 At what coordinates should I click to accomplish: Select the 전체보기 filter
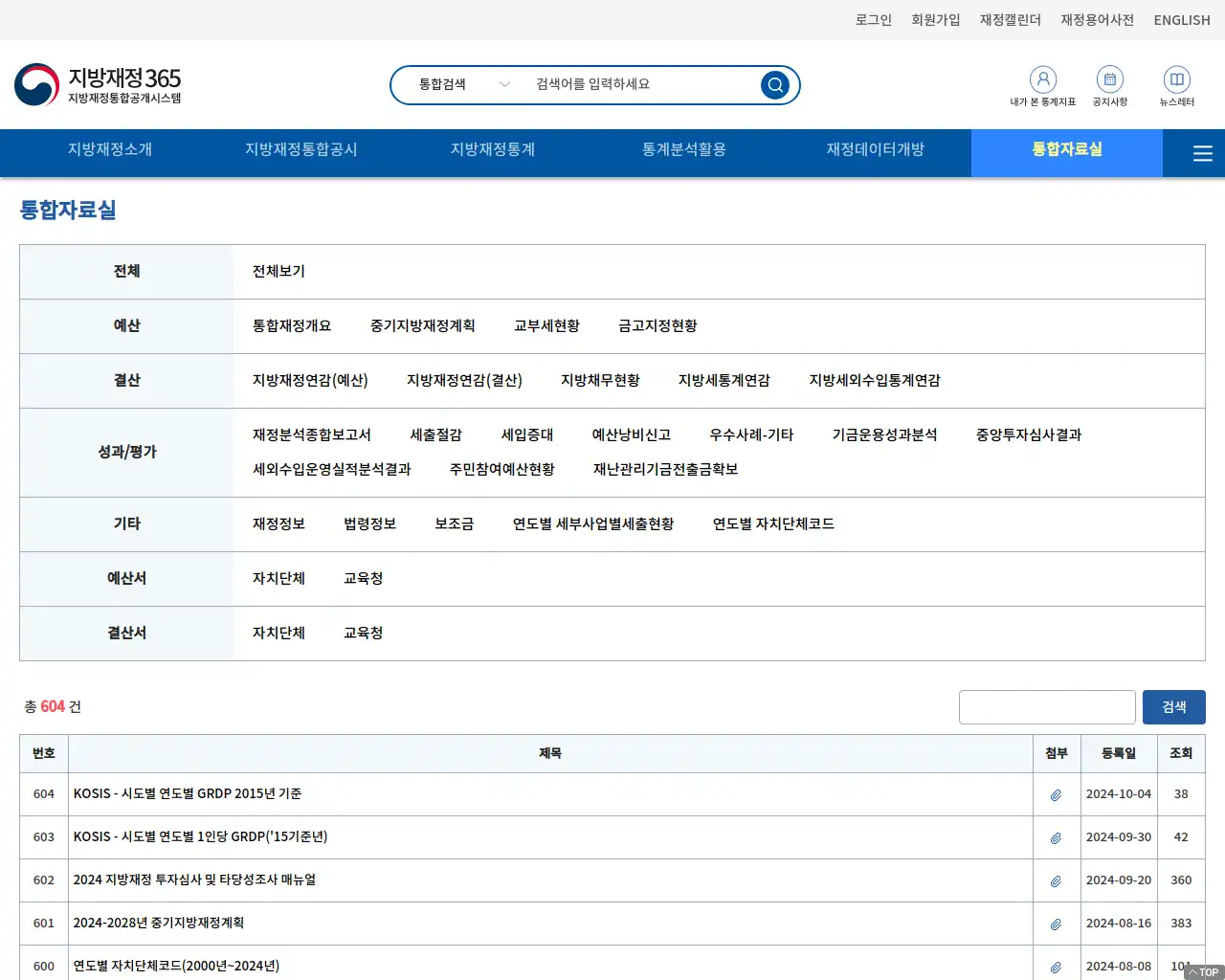pyautogui.click(x=278, y=272)
